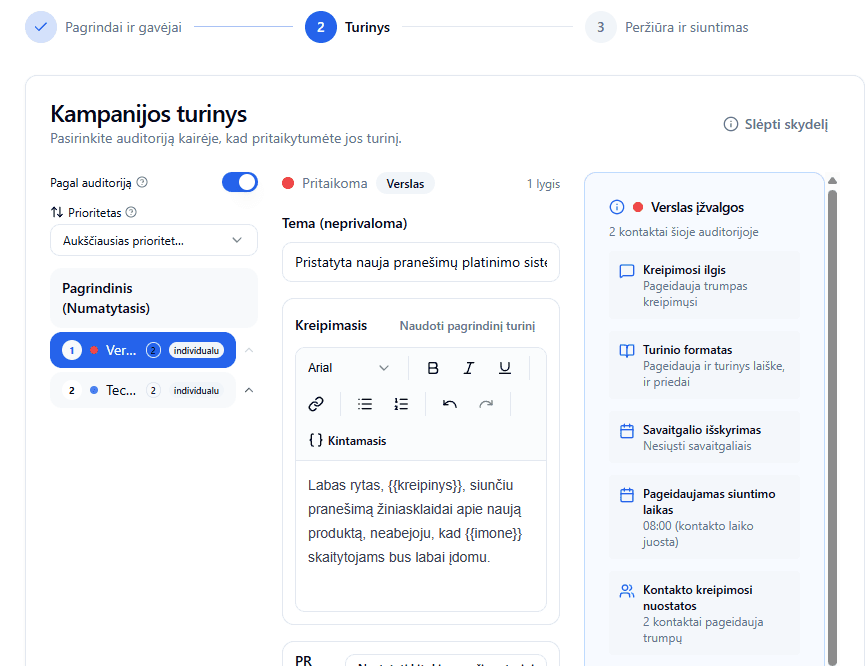Viewport: 865px width, 666px height.
Task: Open the Aukščiausias prioritetas dropdown
Action: coord(153,240)
